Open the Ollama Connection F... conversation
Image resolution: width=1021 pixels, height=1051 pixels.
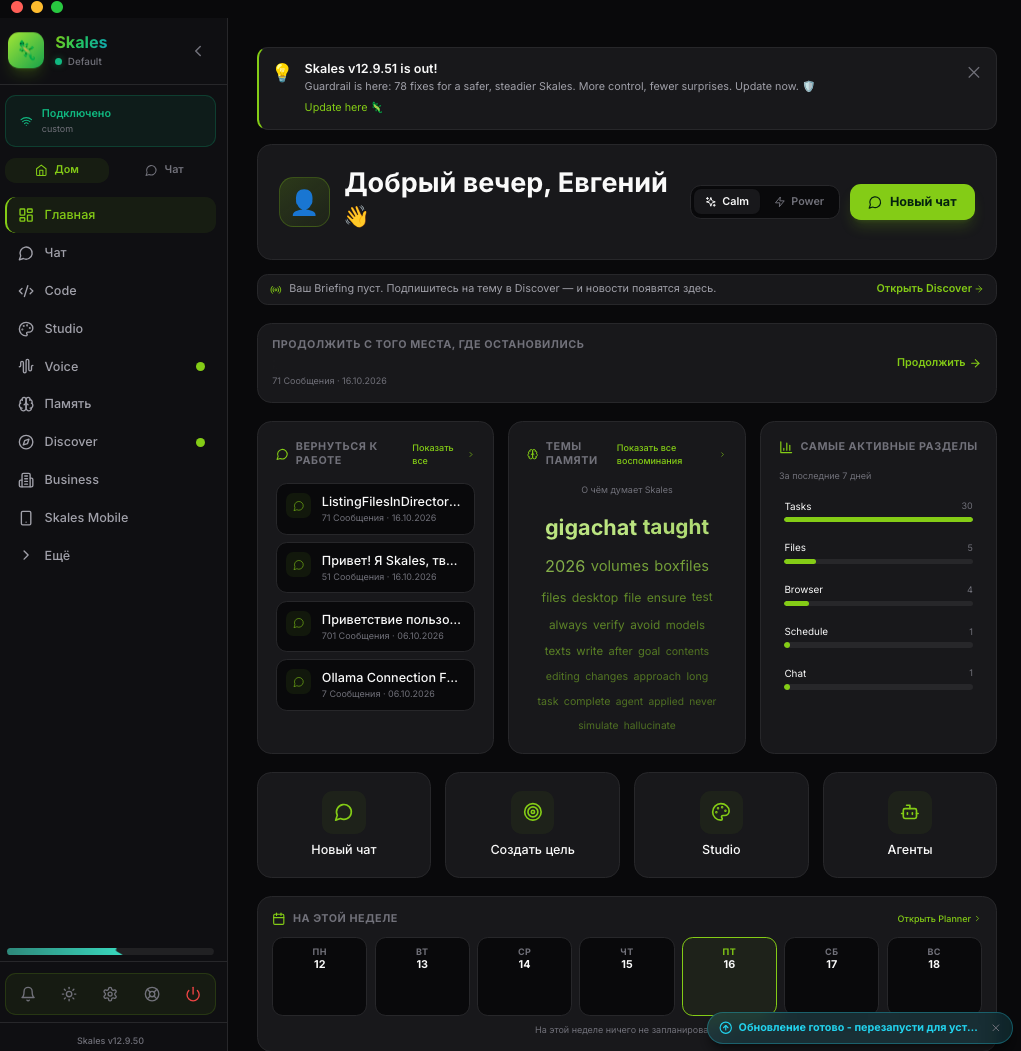point(375,685)
